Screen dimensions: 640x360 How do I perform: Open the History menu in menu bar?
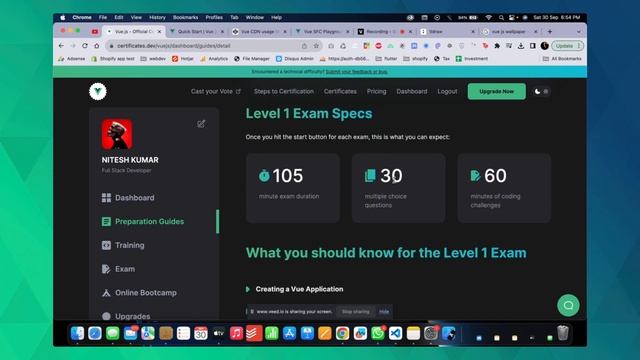(157, 18)
